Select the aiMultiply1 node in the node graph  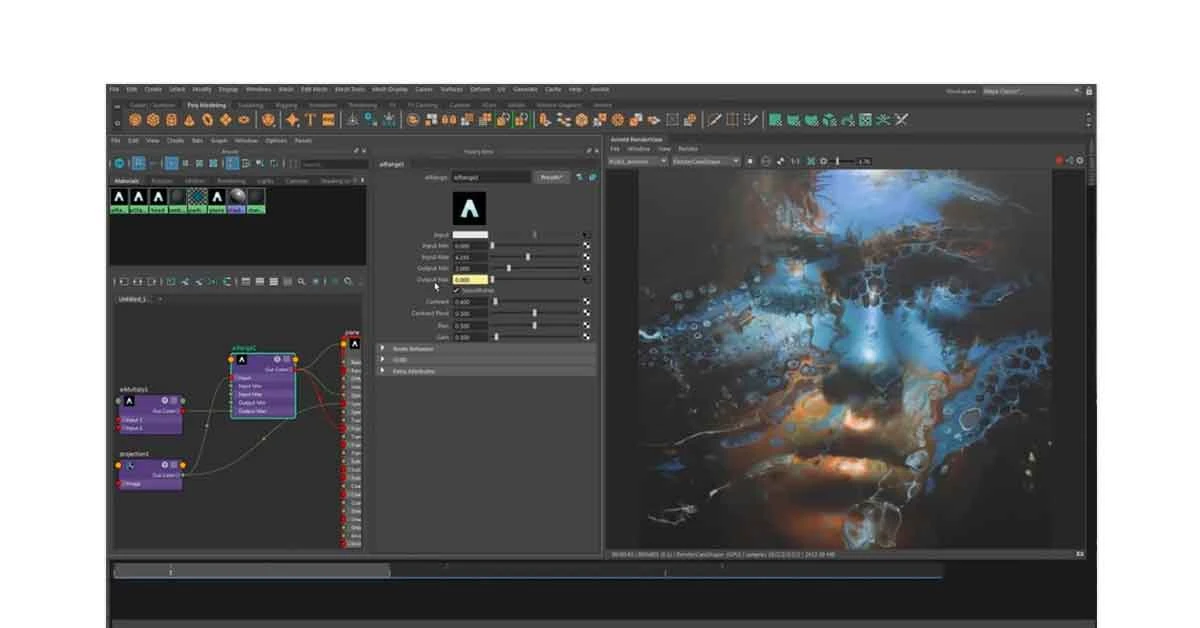150,410
